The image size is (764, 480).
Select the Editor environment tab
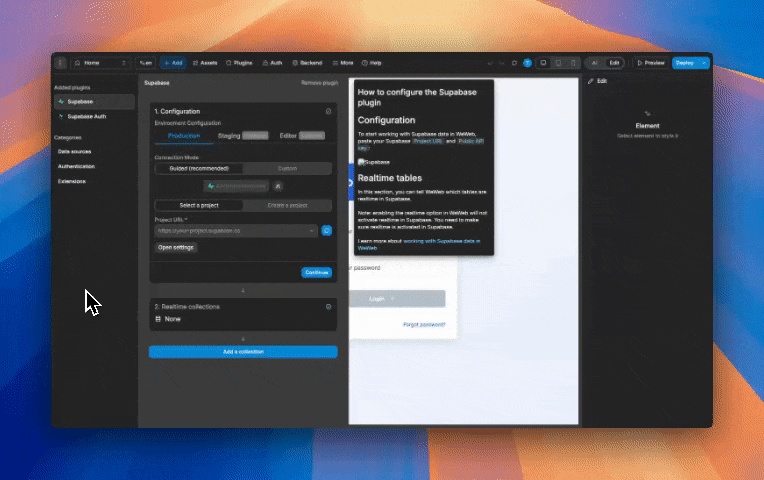(302, 136)
